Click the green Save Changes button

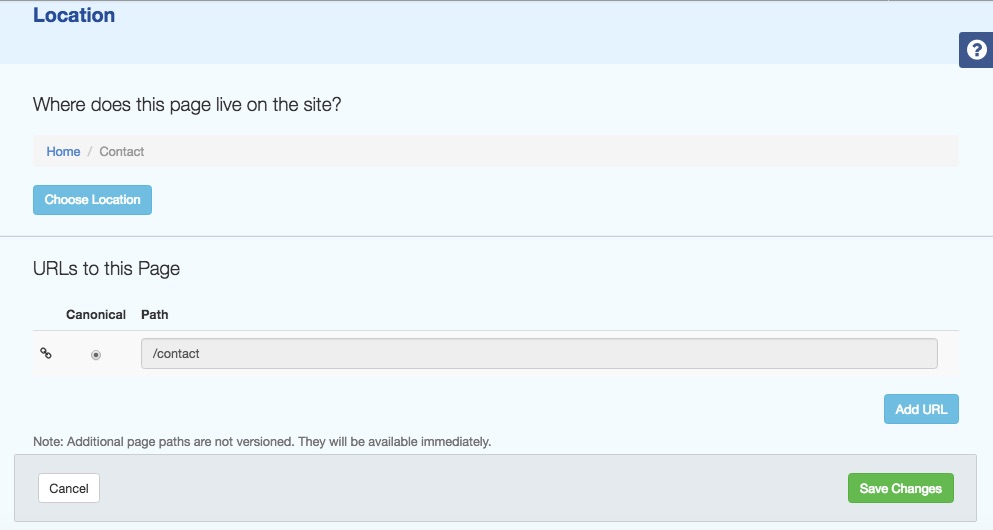(x=901, y=488)
